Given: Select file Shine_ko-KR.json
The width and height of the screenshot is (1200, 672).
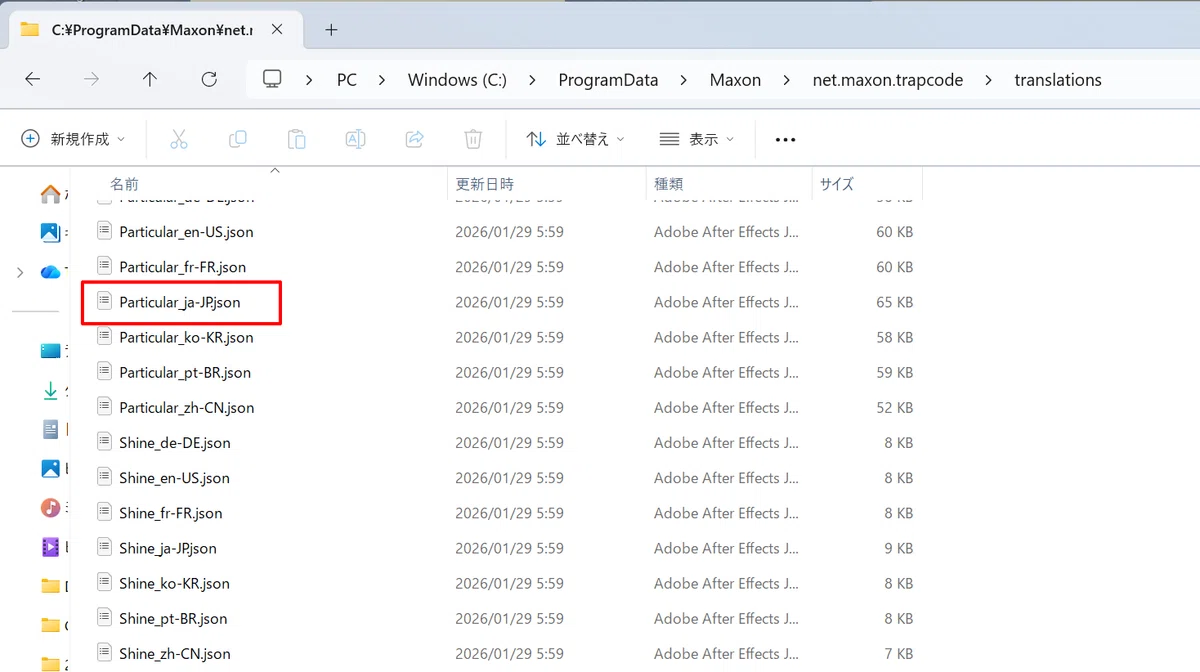Looking at the screenshot, I should click(x=174, y=583).
